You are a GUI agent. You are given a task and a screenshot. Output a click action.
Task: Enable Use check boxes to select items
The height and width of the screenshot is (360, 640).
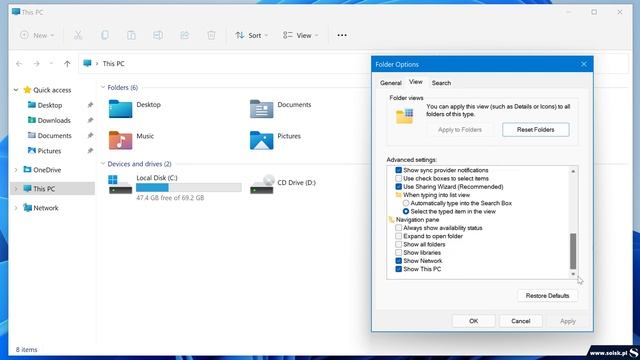(398, 178)
